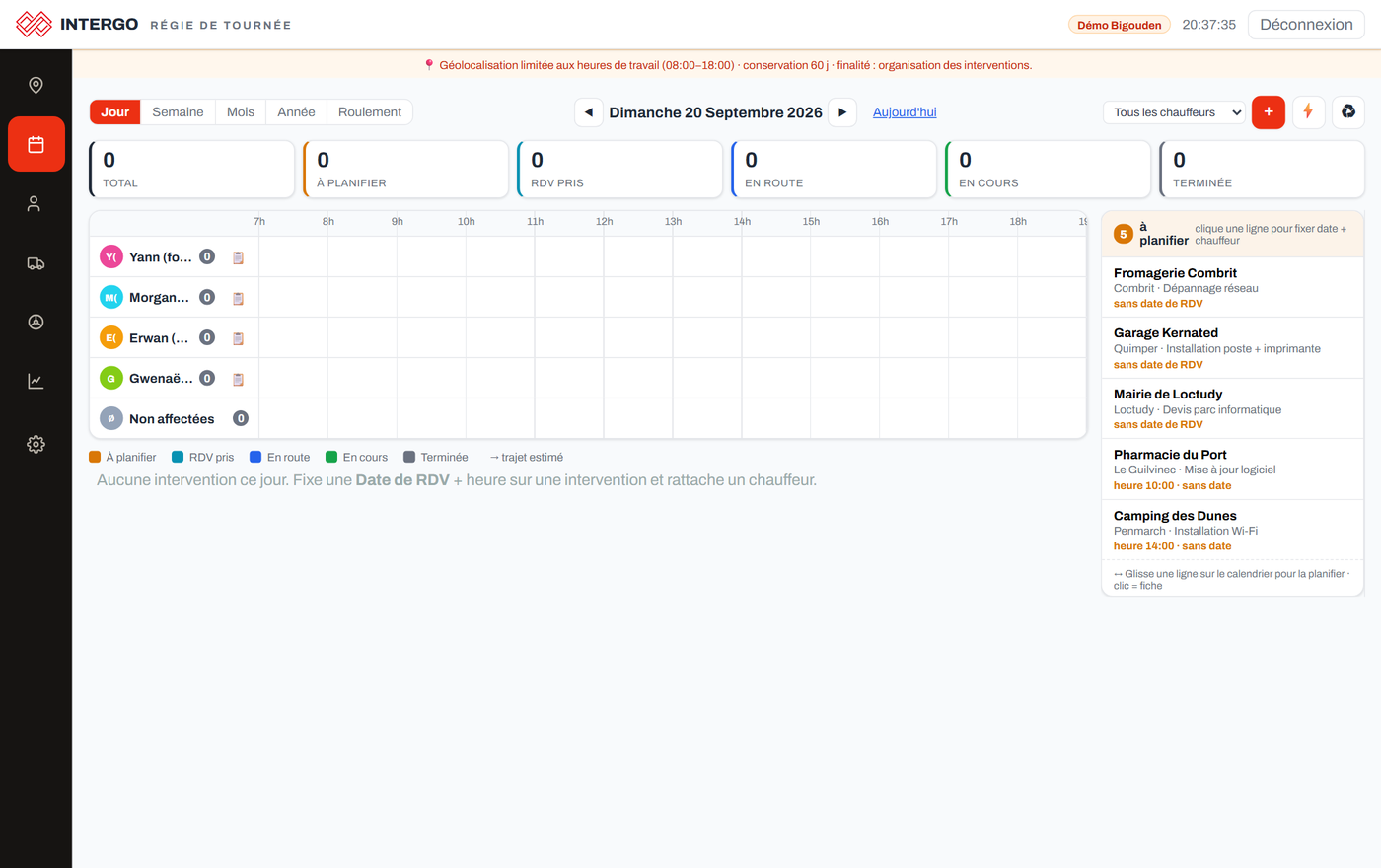
Task: Open the calendar planning sidebar icon
Action: point(36,144)
